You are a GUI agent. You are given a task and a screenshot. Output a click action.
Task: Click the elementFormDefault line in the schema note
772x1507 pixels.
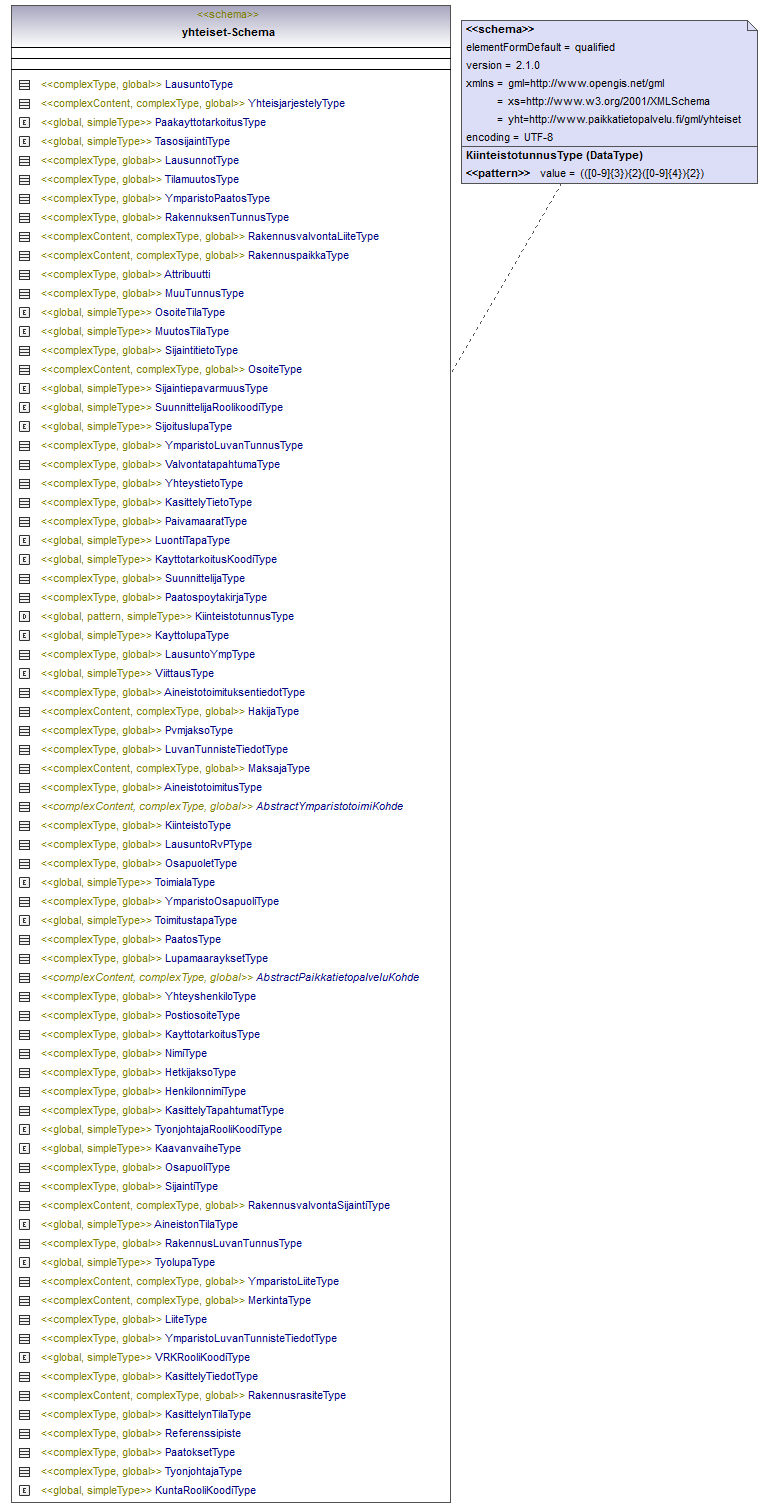click(540, 48)
